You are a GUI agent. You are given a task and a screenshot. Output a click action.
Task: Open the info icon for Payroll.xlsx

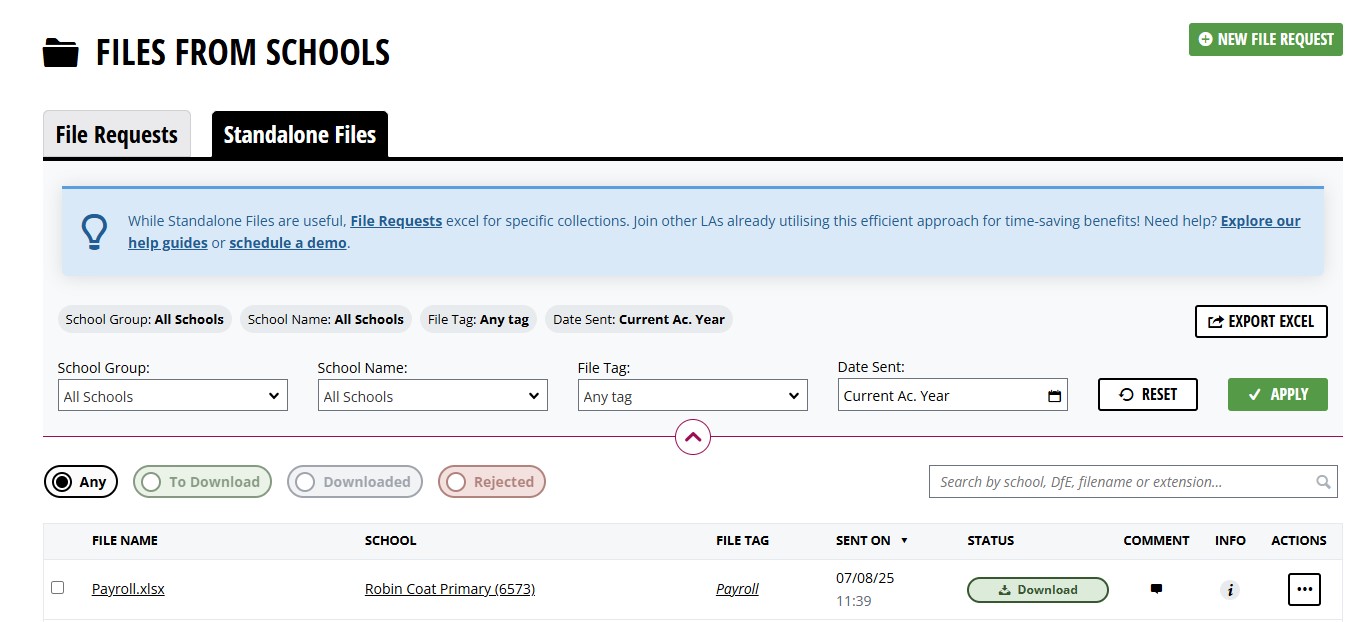pos(1230,590)
